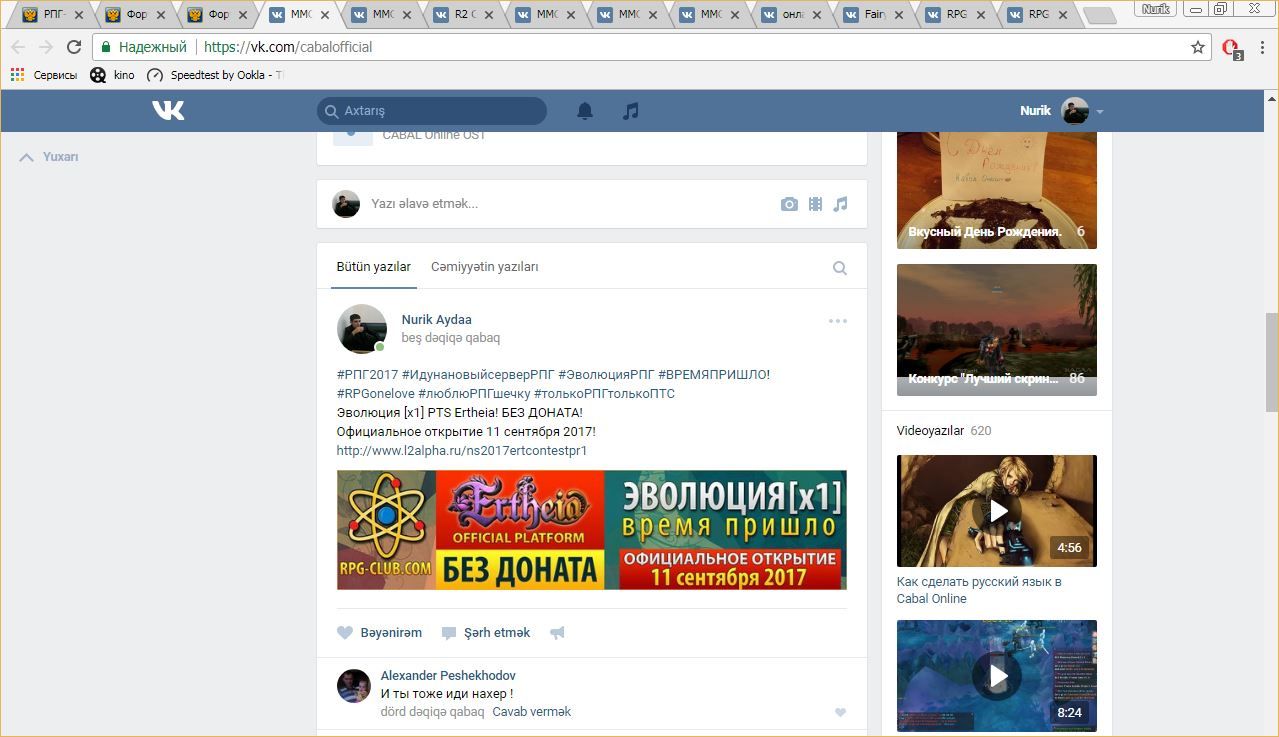
Task: Open the kino bookmark
Action: point(112,75)
